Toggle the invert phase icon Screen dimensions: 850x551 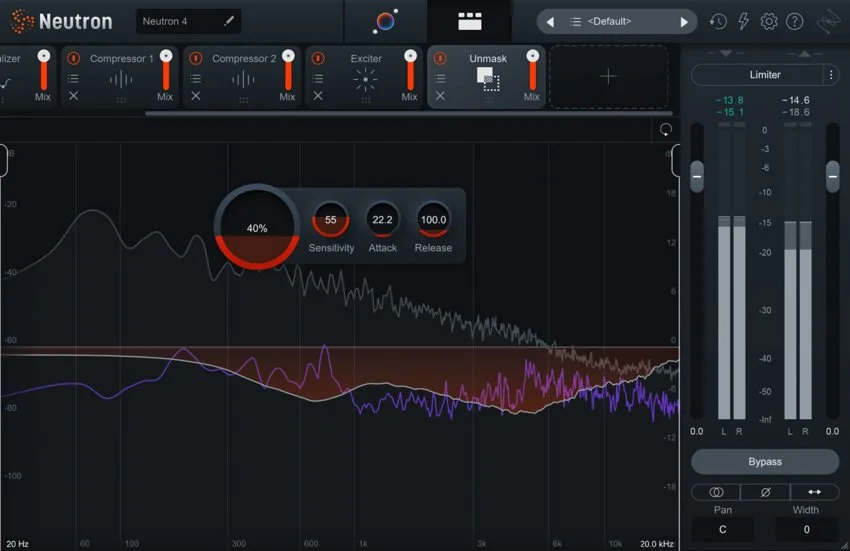coord(765,492)
